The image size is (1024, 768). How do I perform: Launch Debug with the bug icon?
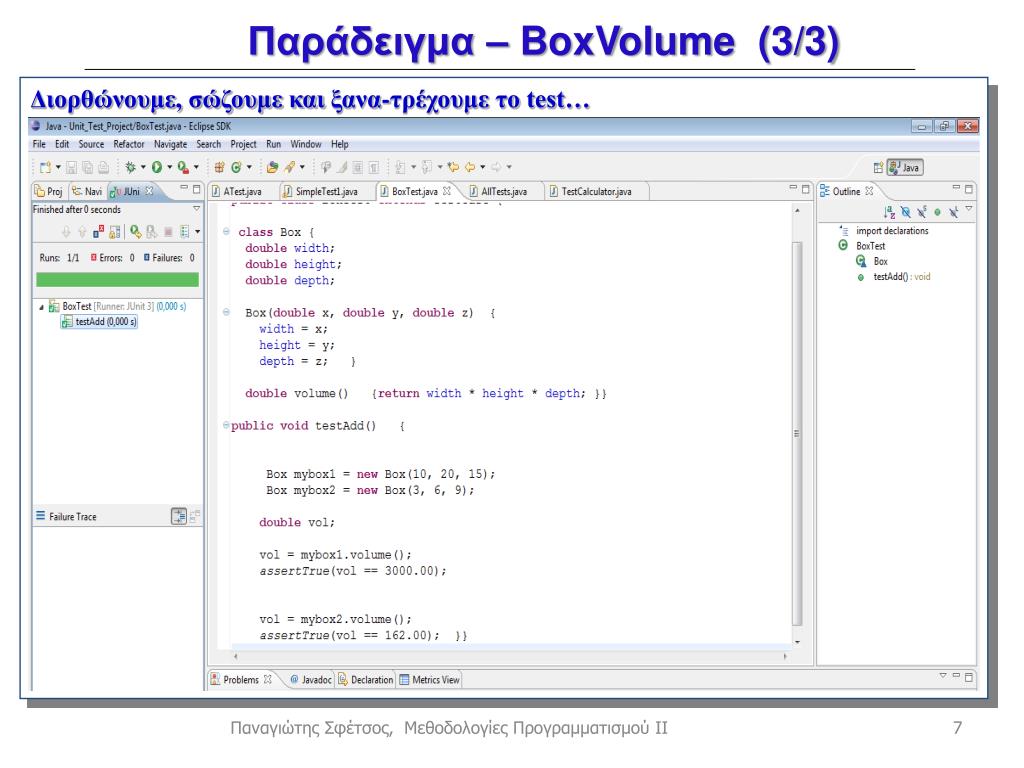tap(131, 167)
